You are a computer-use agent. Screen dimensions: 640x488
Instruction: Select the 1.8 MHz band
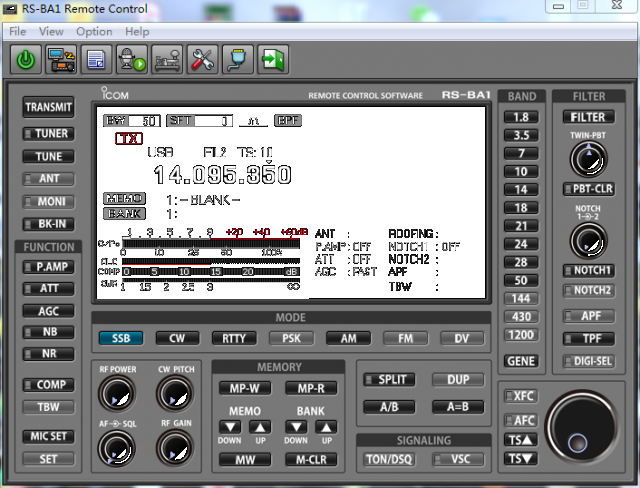point(521,117)
